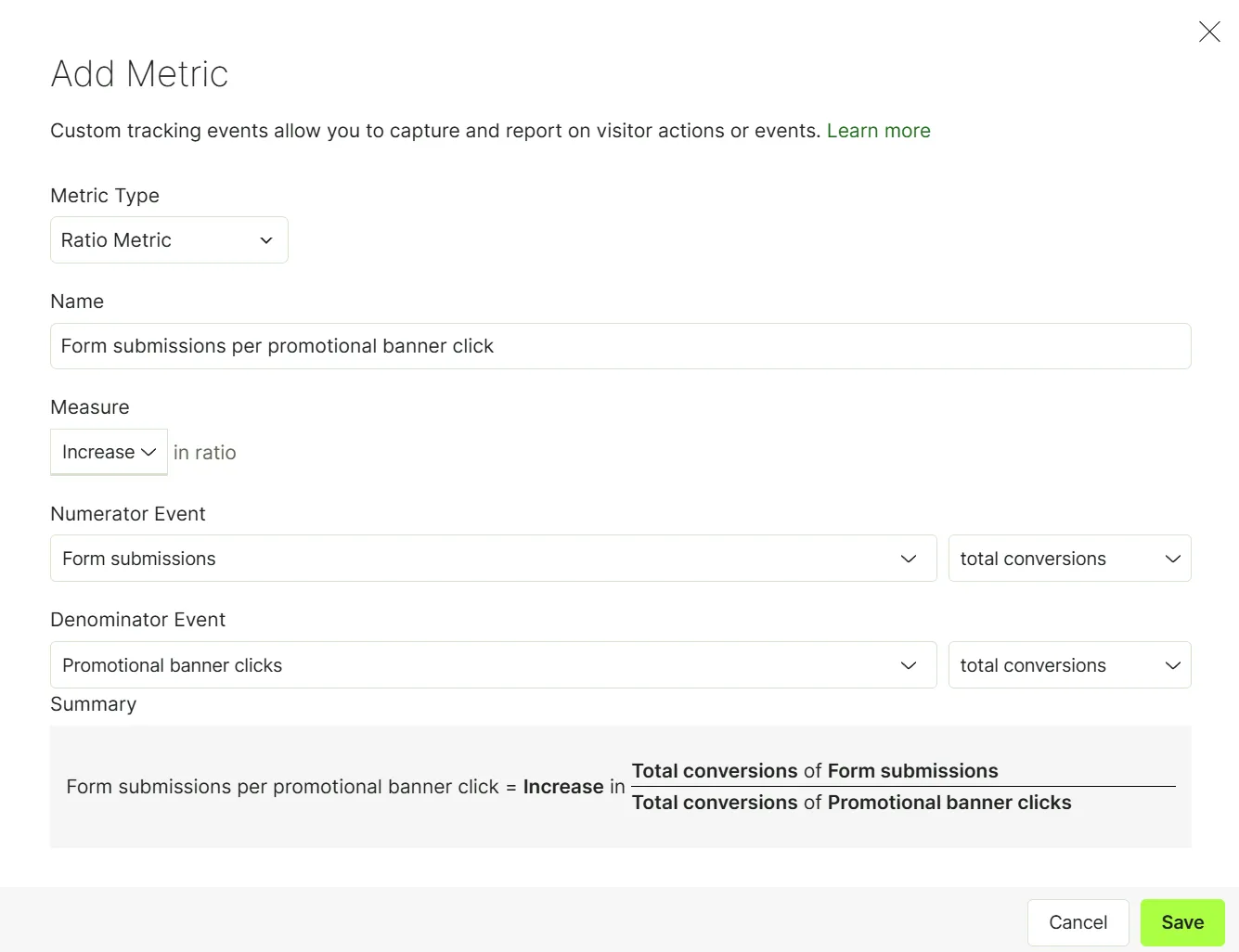Viewport: 1239px width, 952px height.
Task: Click the Name field containing Form submissions text
Action: (x=620, y=346)
